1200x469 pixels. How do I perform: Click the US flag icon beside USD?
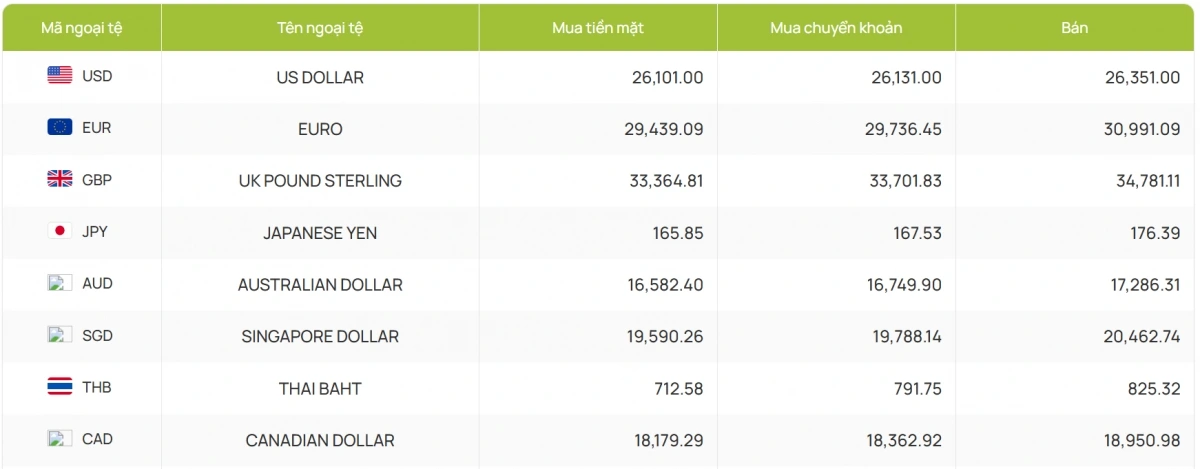[60, 76]
